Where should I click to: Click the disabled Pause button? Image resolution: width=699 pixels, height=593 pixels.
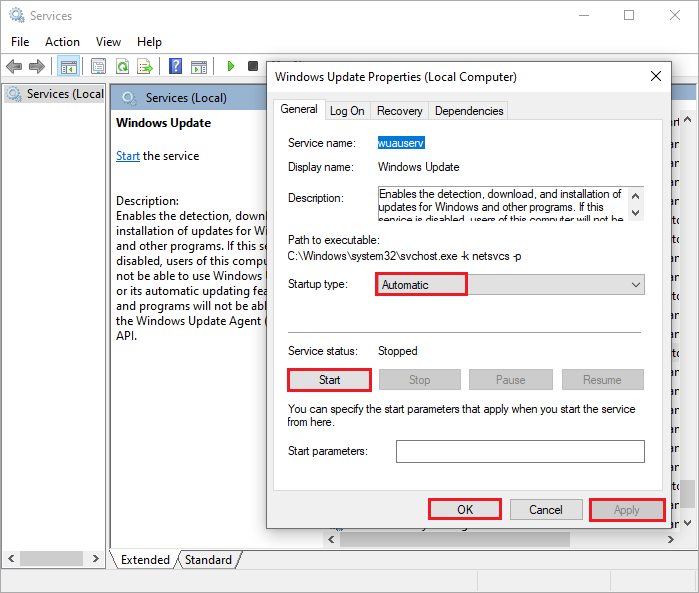point(511,380)
